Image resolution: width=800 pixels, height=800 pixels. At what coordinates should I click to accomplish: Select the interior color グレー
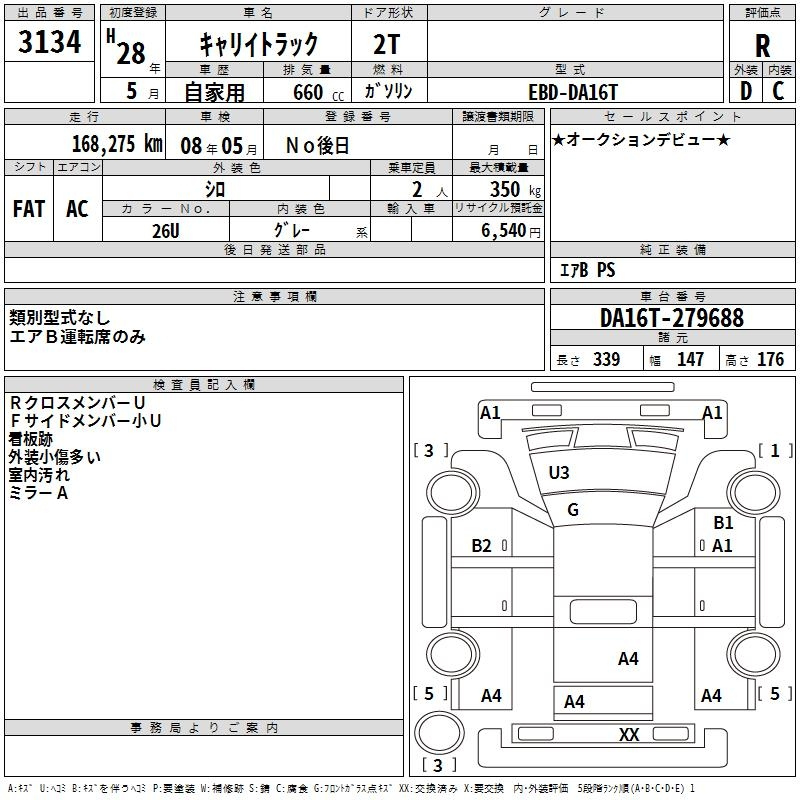(x=292, y=230)
